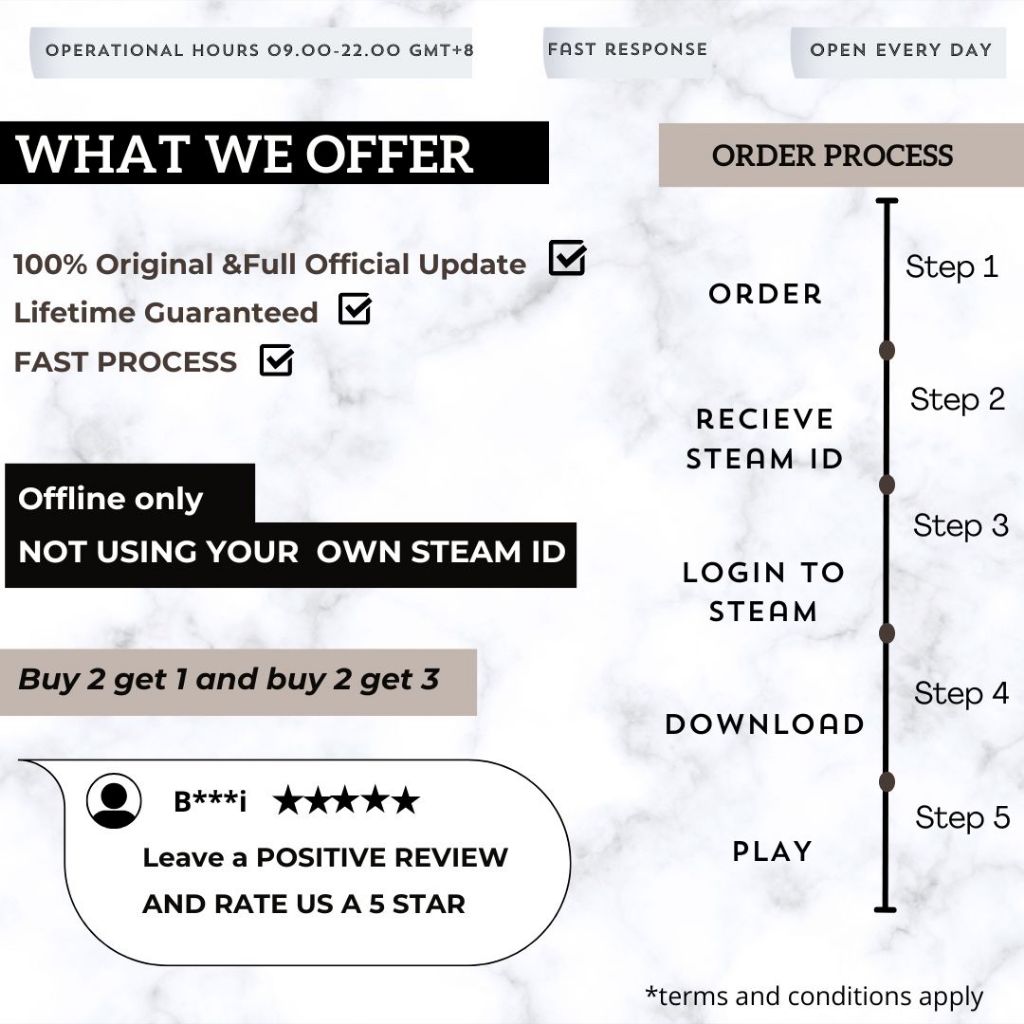
Task: Click the reviewer profile avatar icon
Action: pyautogui.click(x=113, y=801)
